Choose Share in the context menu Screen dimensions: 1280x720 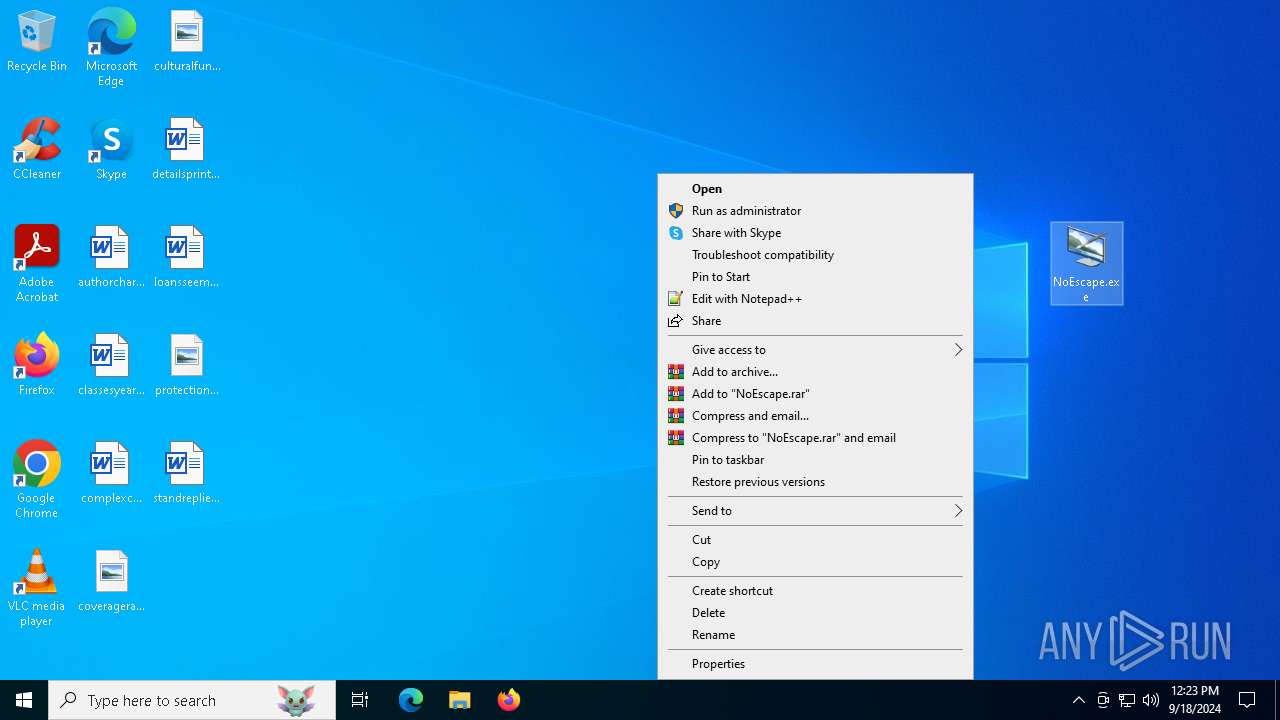815,321
